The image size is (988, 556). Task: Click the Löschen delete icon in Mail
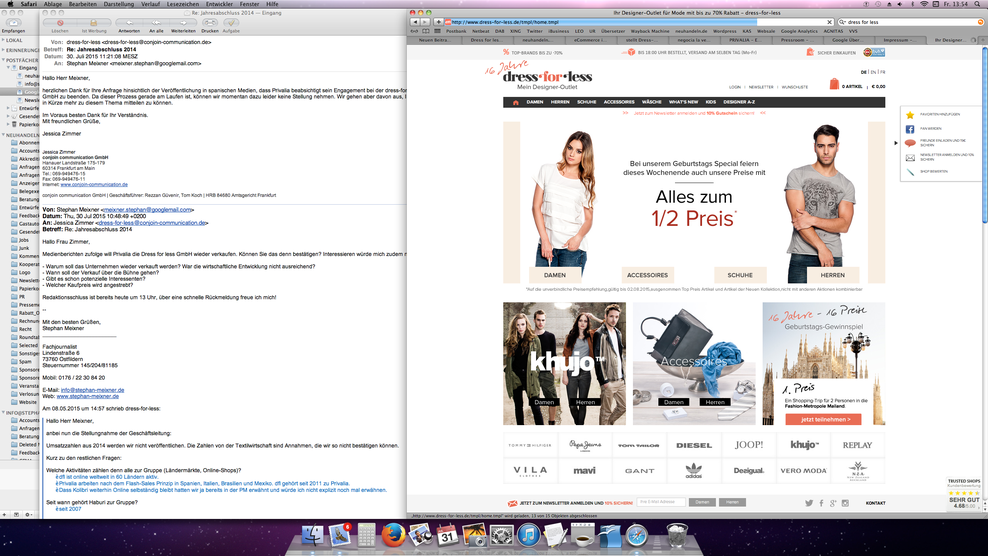[x=60, y=23]
